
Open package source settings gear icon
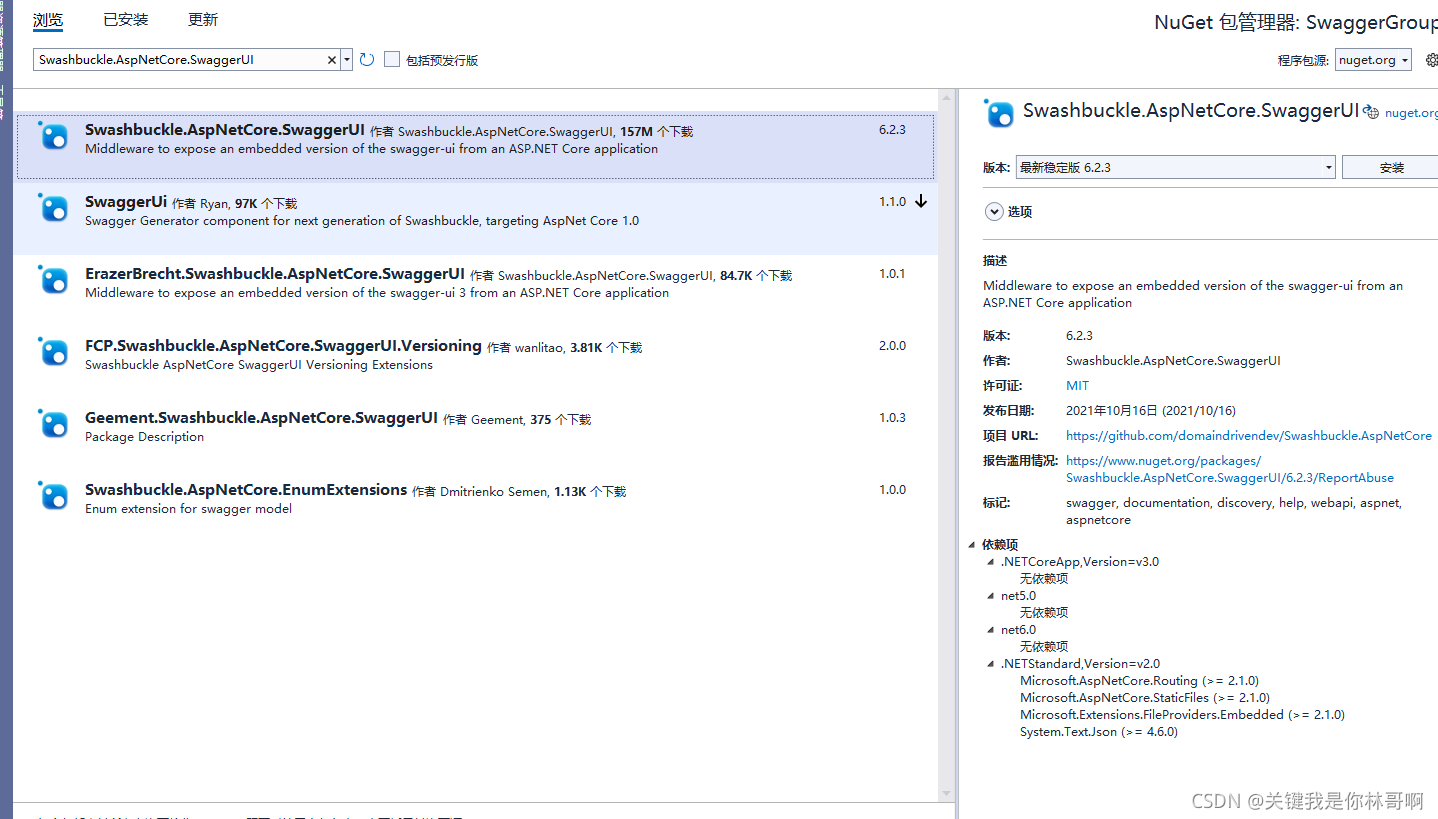[x=1431, y=60]
